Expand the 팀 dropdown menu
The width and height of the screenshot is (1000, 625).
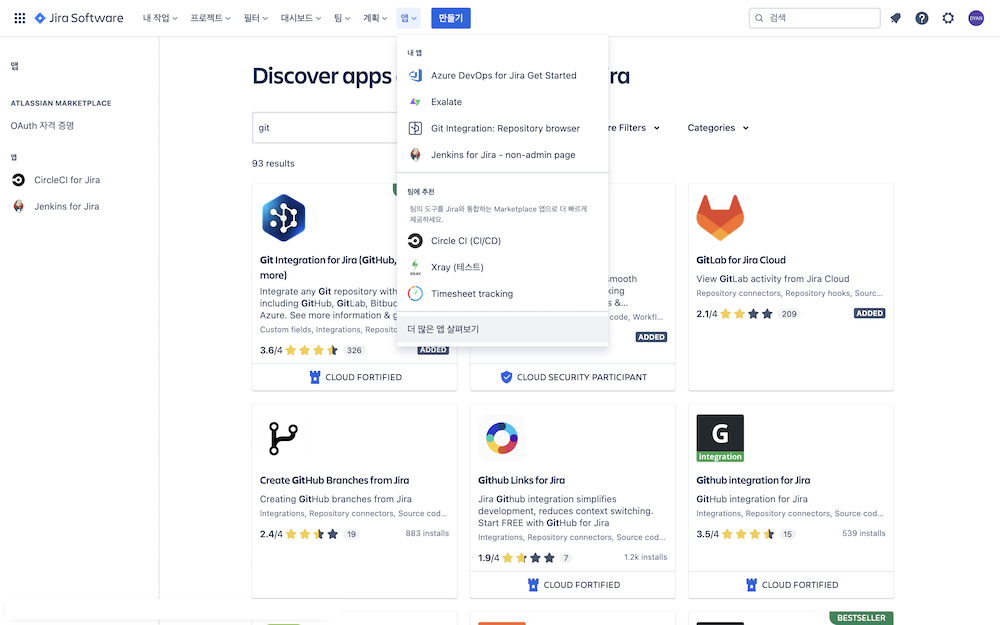coord(342,18)
